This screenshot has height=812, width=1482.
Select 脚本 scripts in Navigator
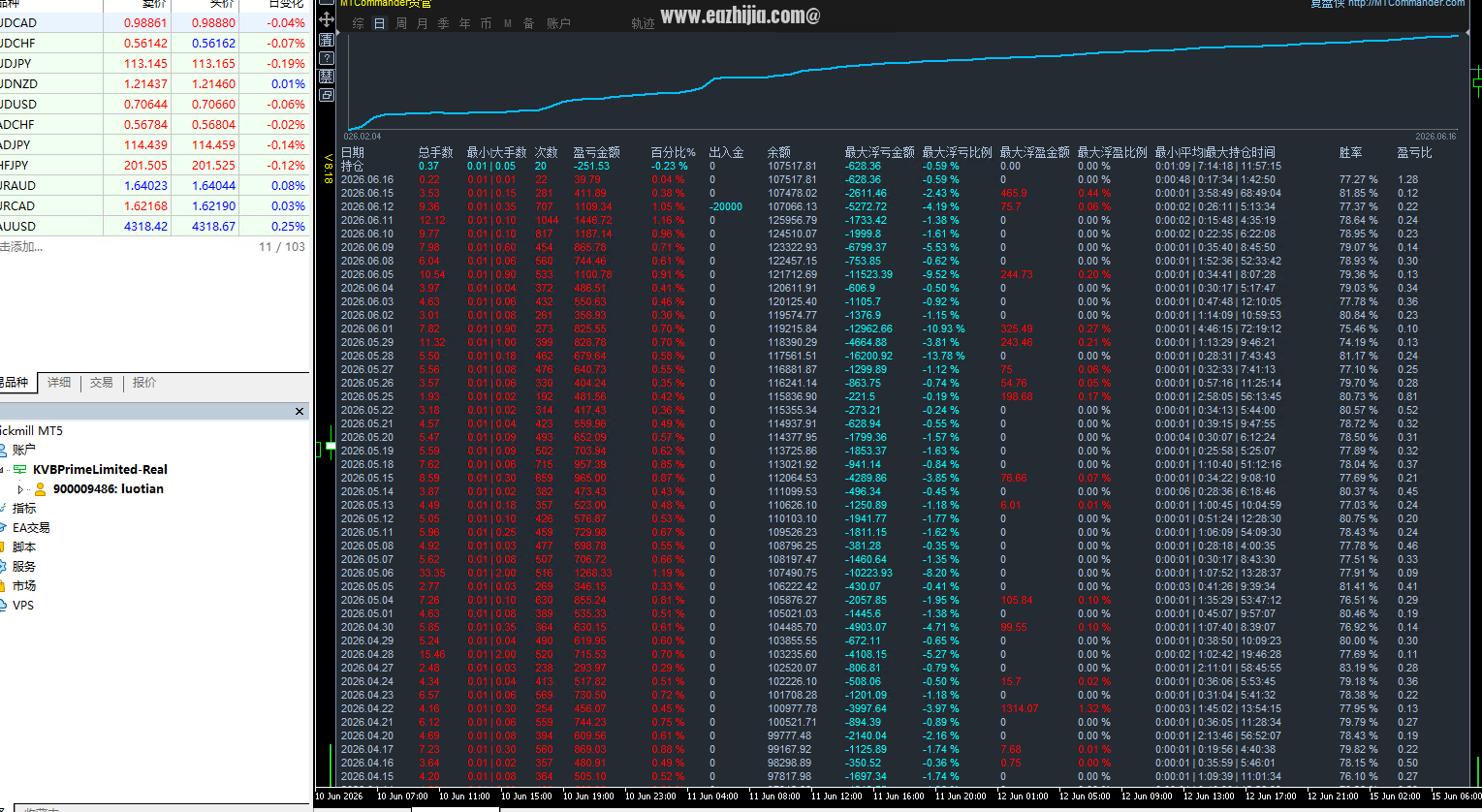click(24, 547)
